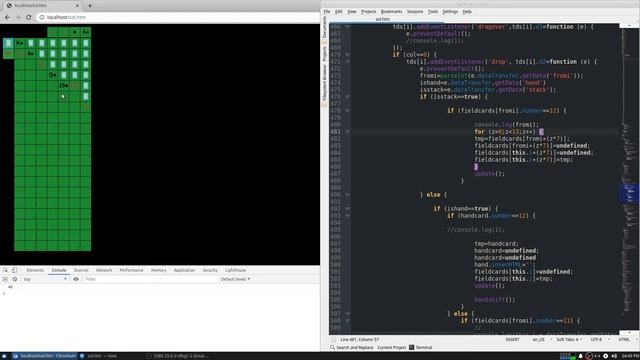Open the Elements tab in DevTools
The height and width of the screenshot is (360, 640).
35,270
